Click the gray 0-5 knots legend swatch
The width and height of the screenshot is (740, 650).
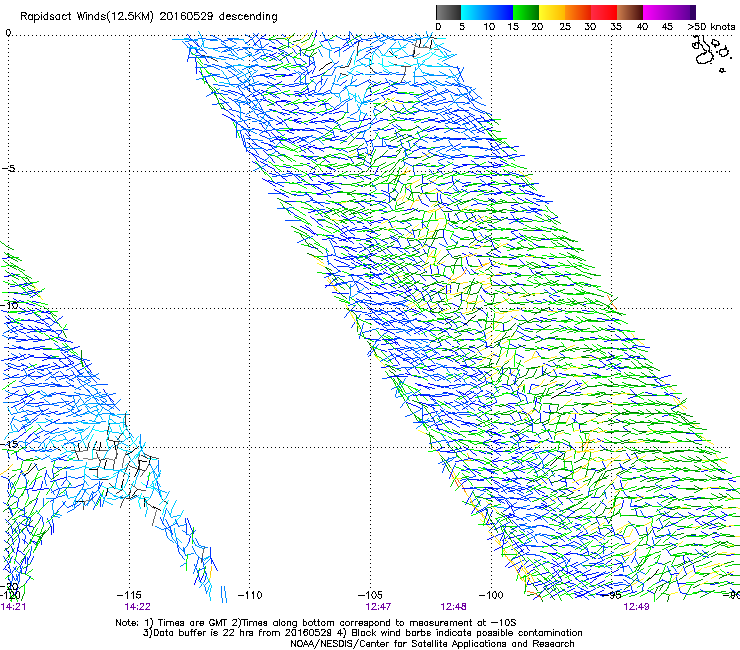pos(448,12)
